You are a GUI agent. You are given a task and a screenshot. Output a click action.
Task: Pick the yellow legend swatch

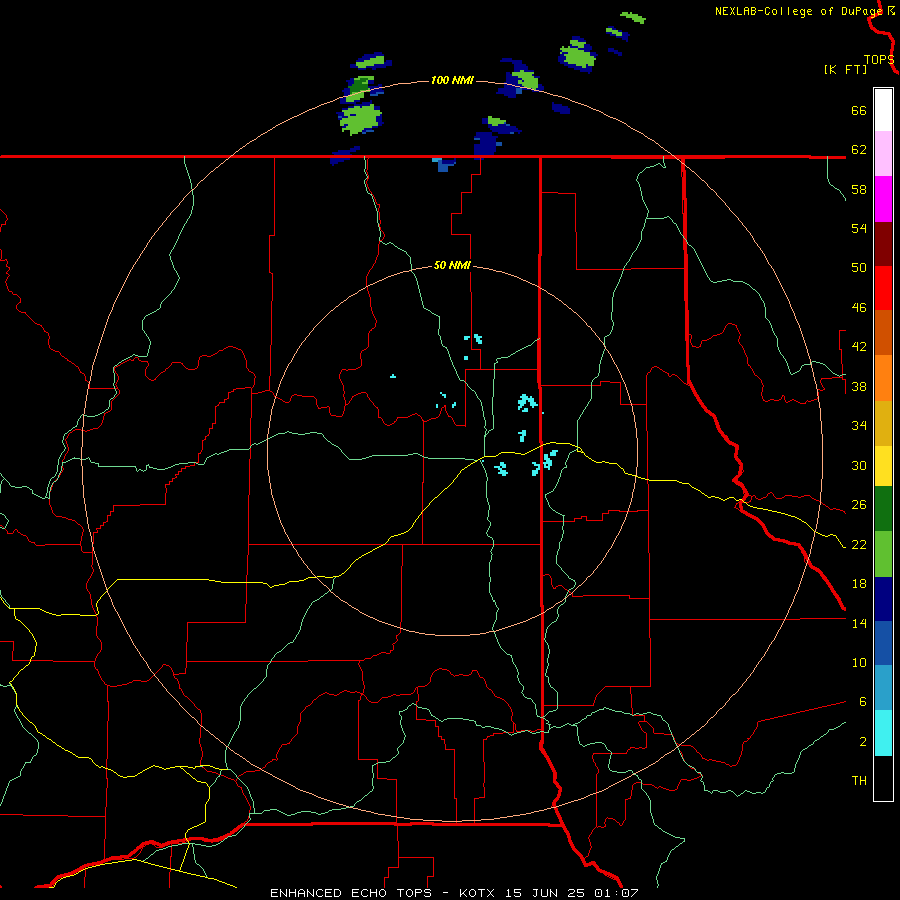click(x=883, y=465)
